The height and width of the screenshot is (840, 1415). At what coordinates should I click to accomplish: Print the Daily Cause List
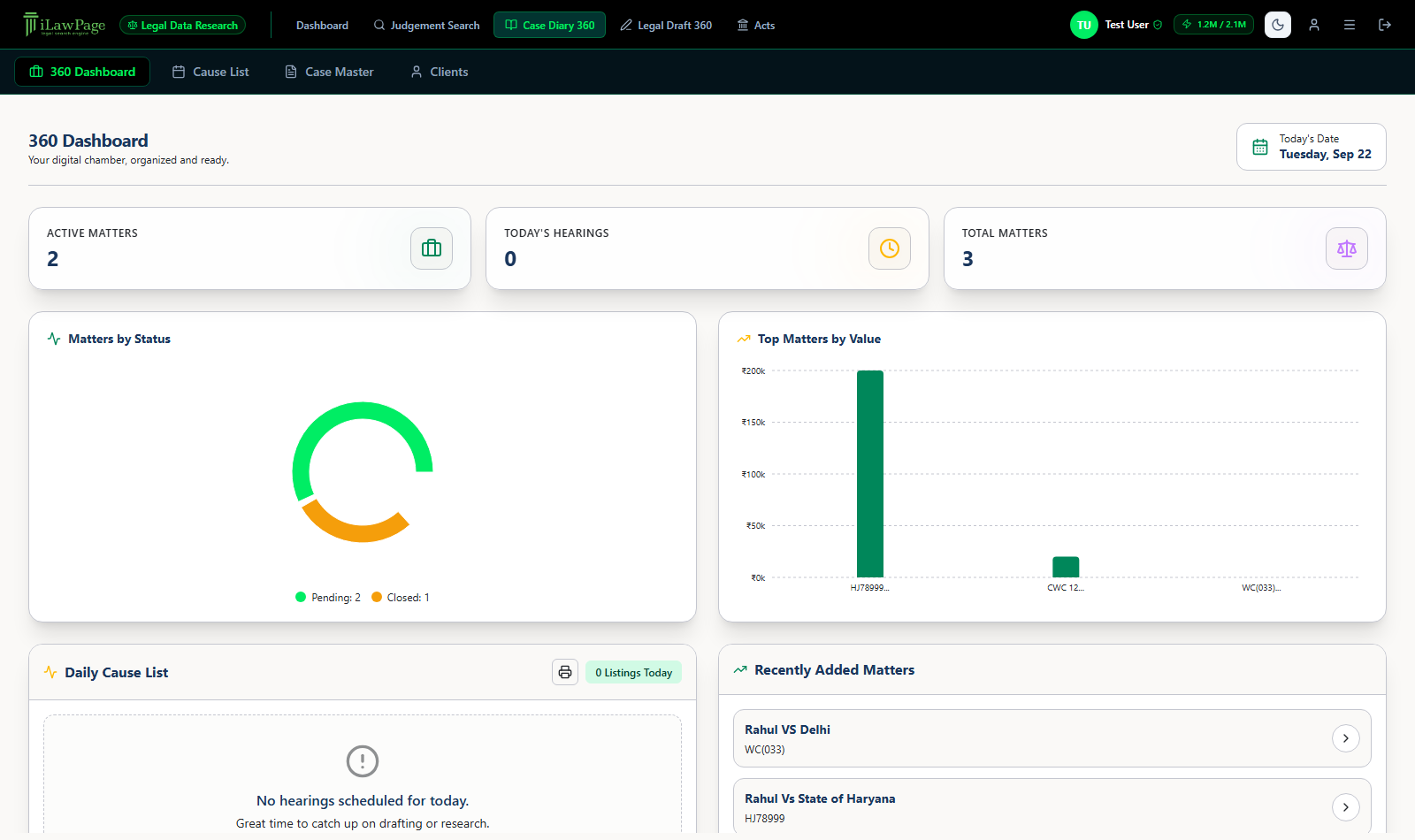point(565,672)
